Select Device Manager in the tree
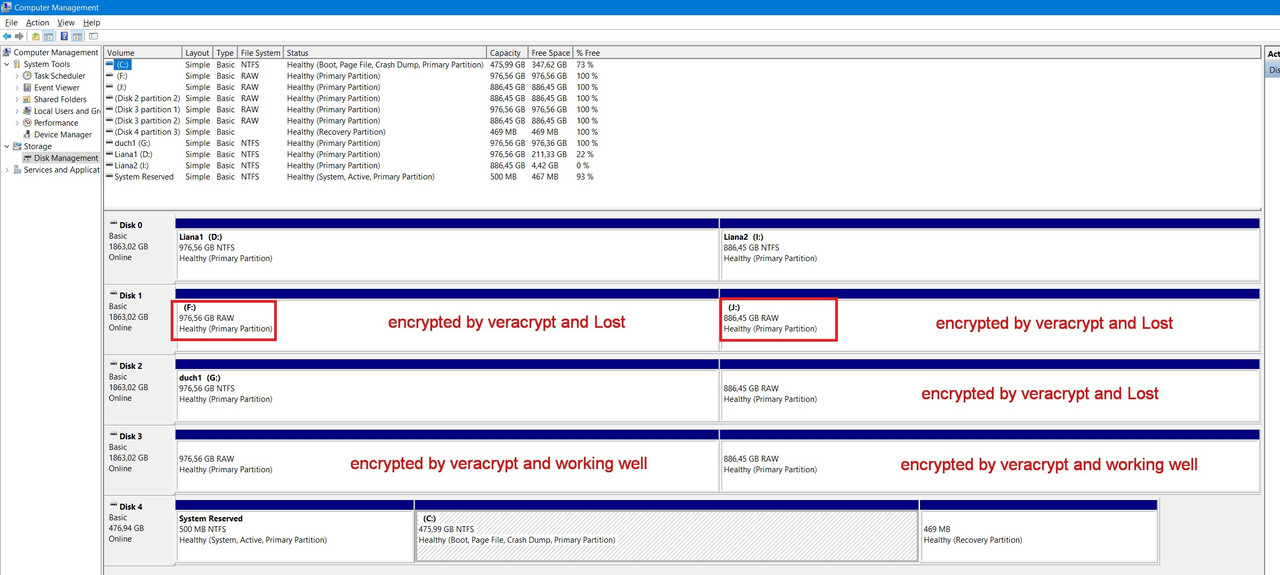Screen dimensions: 1280x575 click(63, 134)
